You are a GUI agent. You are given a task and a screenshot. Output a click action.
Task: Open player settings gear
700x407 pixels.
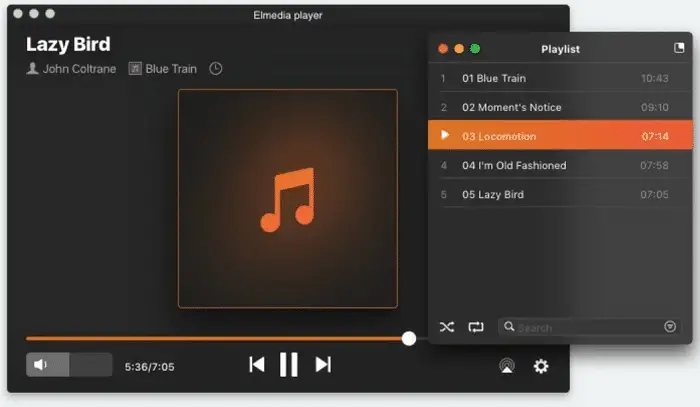pyautogui.click(x=541, y=366)
